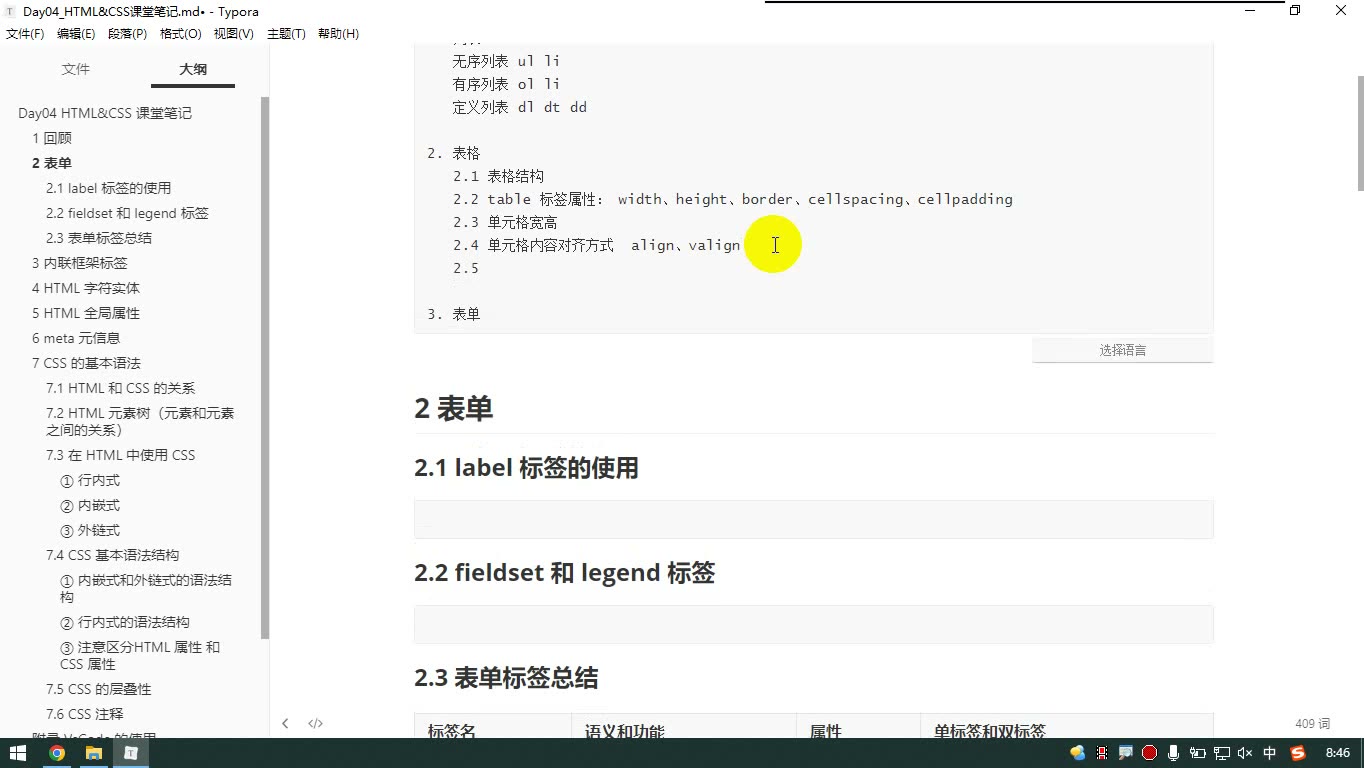The height and width of the screenshot is (768, 1364).
Task: Toggle source code mode icon
Action: [x=315, y=723]
